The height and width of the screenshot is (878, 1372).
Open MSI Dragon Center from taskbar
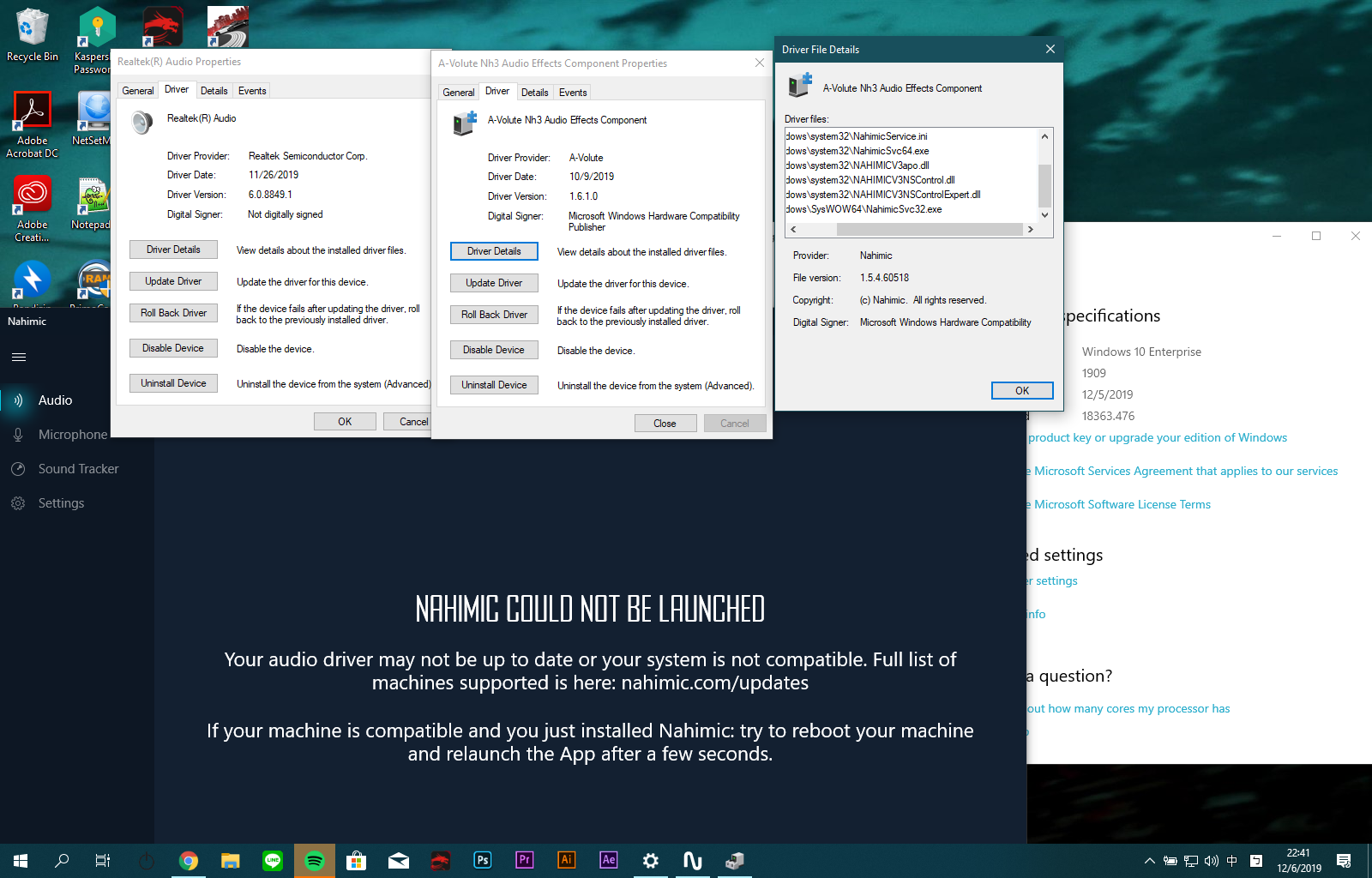pyautogui.click(x=440, y=861)
